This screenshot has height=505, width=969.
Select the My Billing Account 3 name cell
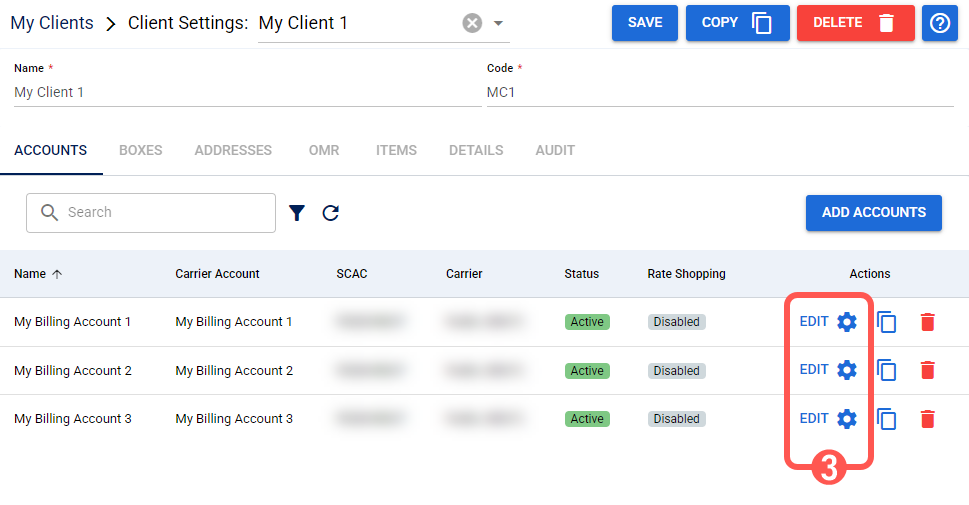[73, 419]
